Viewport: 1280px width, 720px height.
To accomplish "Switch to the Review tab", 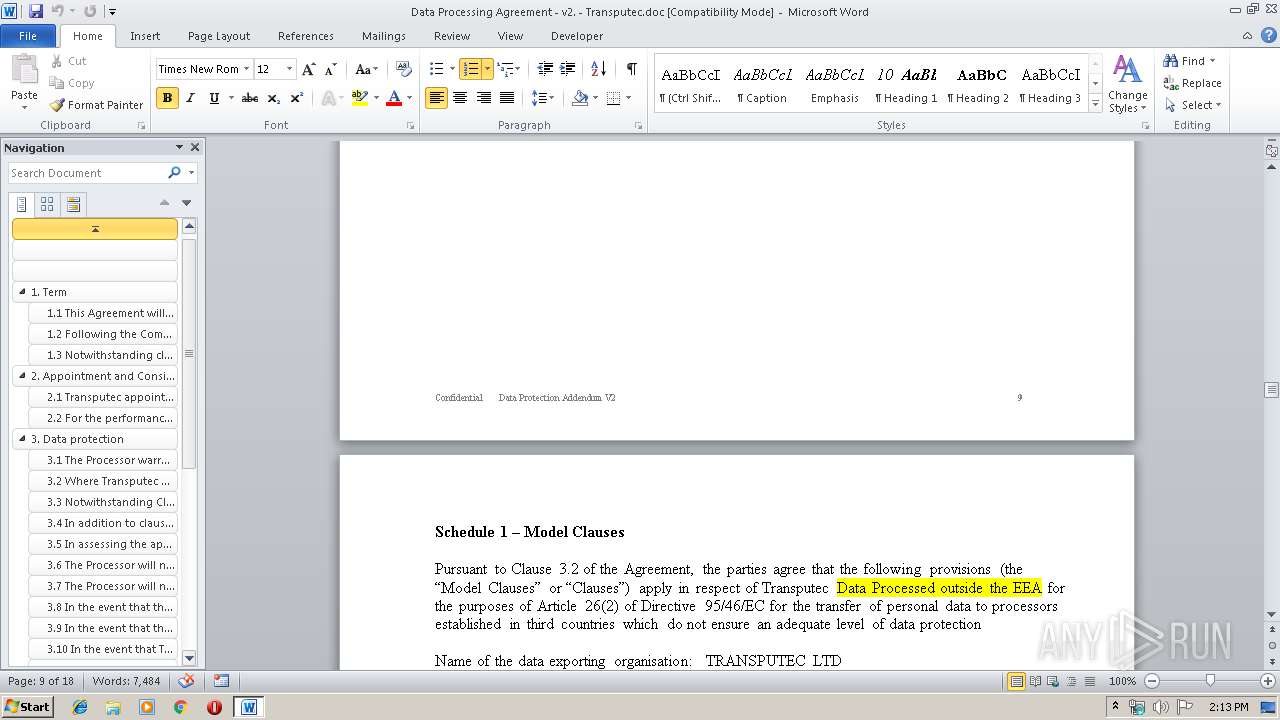I will (452, 36).
